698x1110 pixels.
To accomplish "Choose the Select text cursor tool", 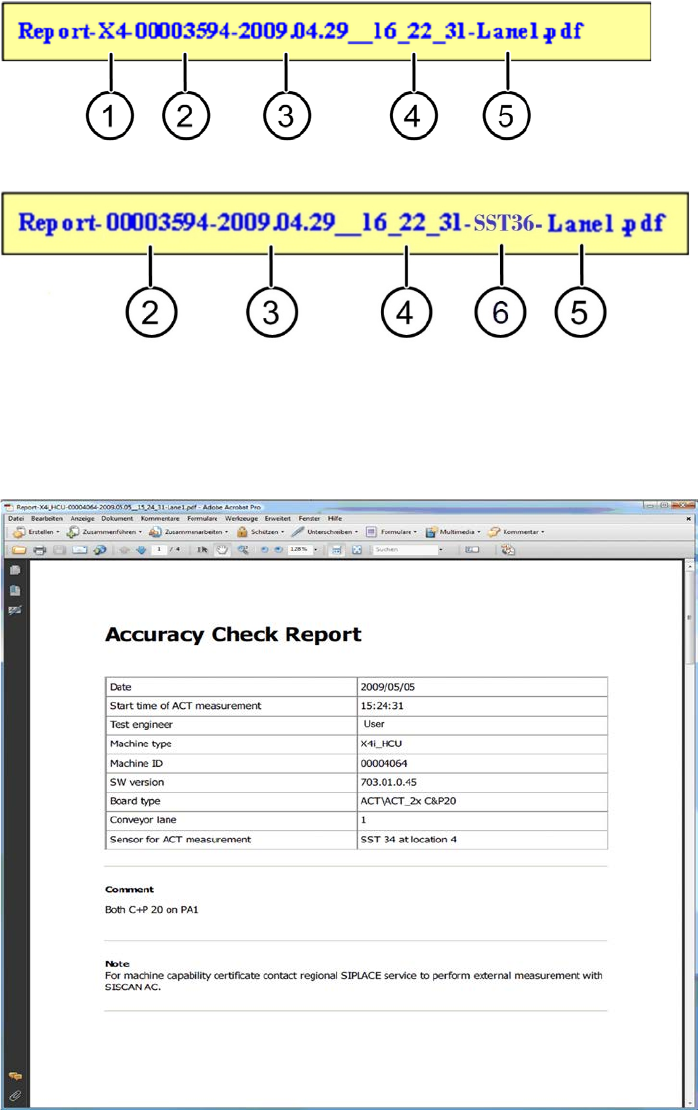I will (202, 550).
